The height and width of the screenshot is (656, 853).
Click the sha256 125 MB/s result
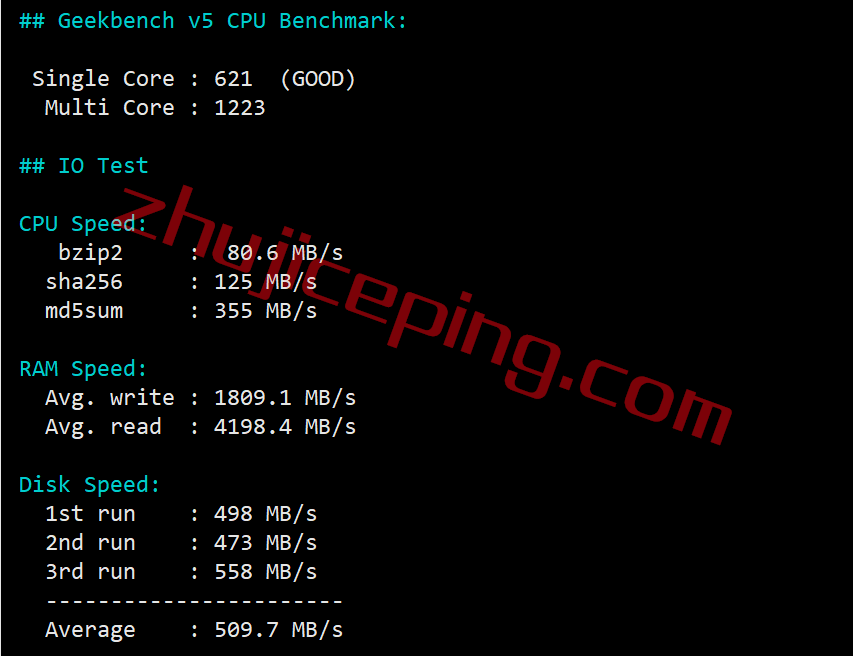[265, 282]
